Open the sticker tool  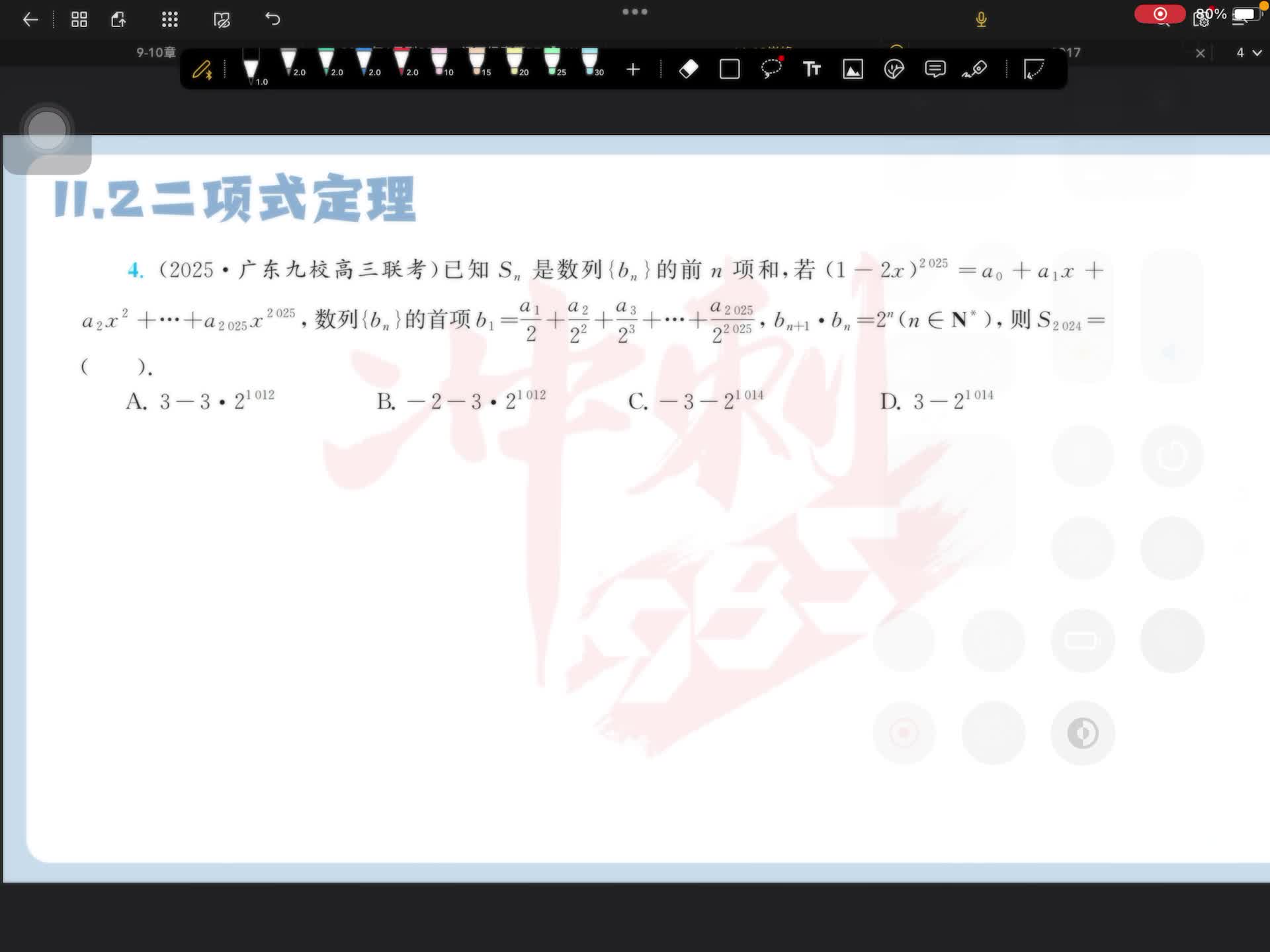894,69
